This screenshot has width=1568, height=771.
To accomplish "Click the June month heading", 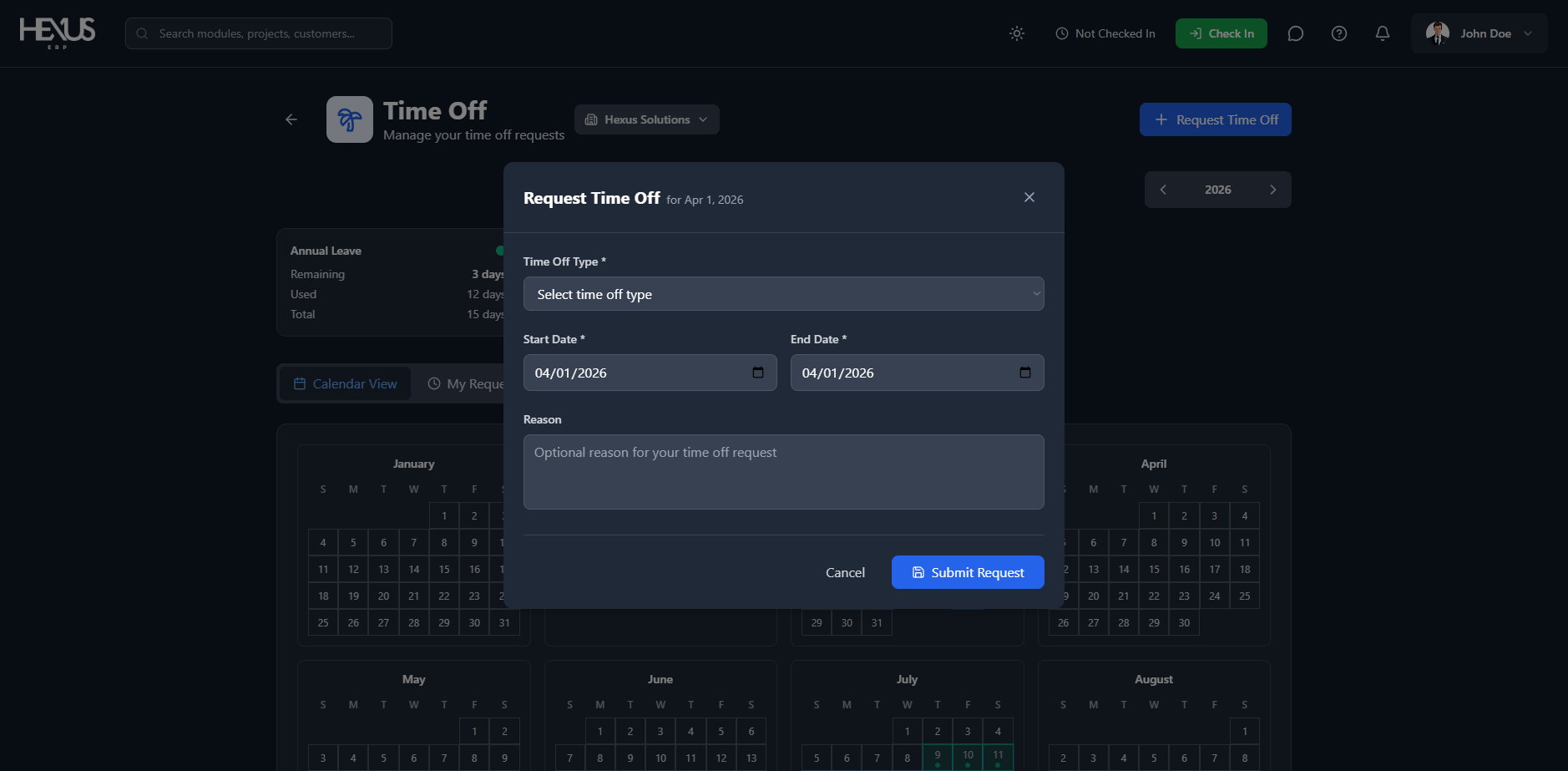I will tap(660, 679).
